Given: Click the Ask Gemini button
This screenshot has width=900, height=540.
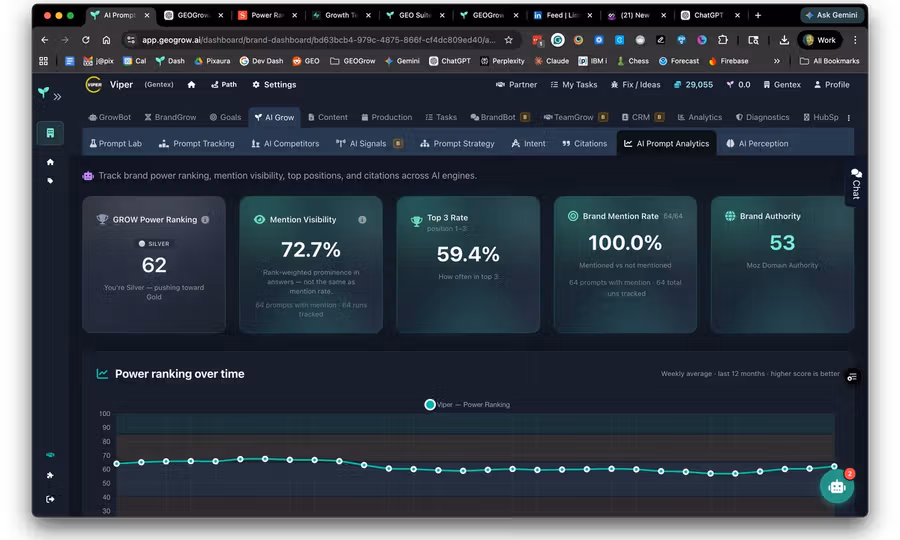Looking at the screenshot, I should click(832, 15).
